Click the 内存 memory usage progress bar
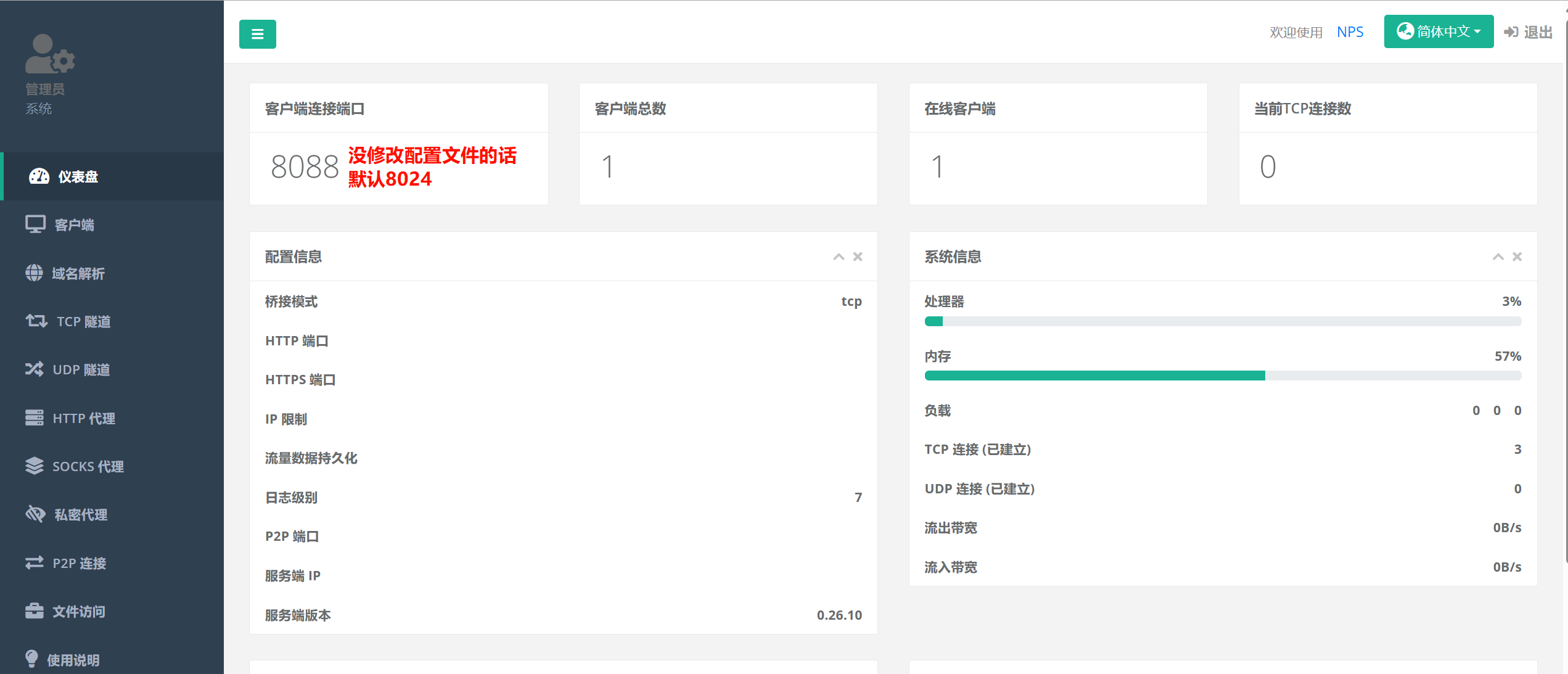 tap(1222, 376)
